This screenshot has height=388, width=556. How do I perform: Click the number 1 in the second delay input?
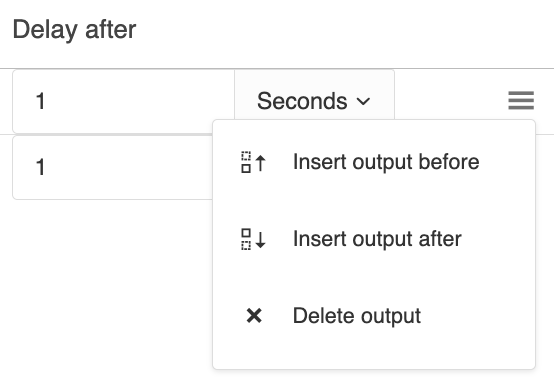tap(40, 167)
